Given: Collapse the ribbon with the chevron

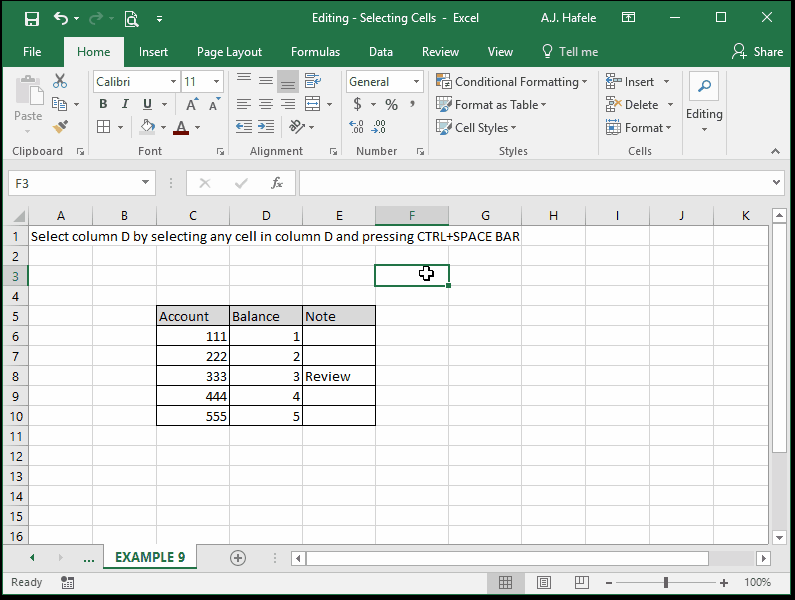Looking at the screenshot, I should click(775, 151).
